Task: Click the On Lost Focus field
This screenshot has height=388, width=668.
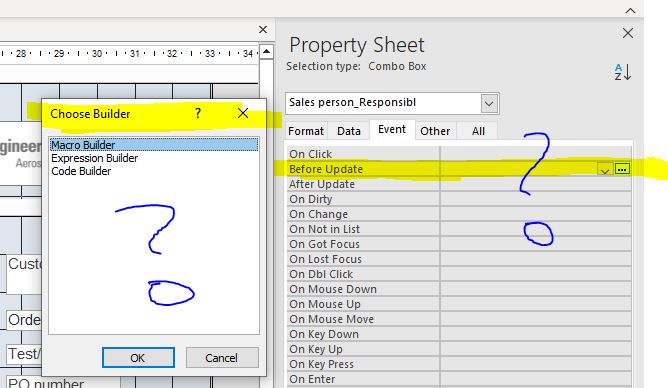Action: point(536,259)
